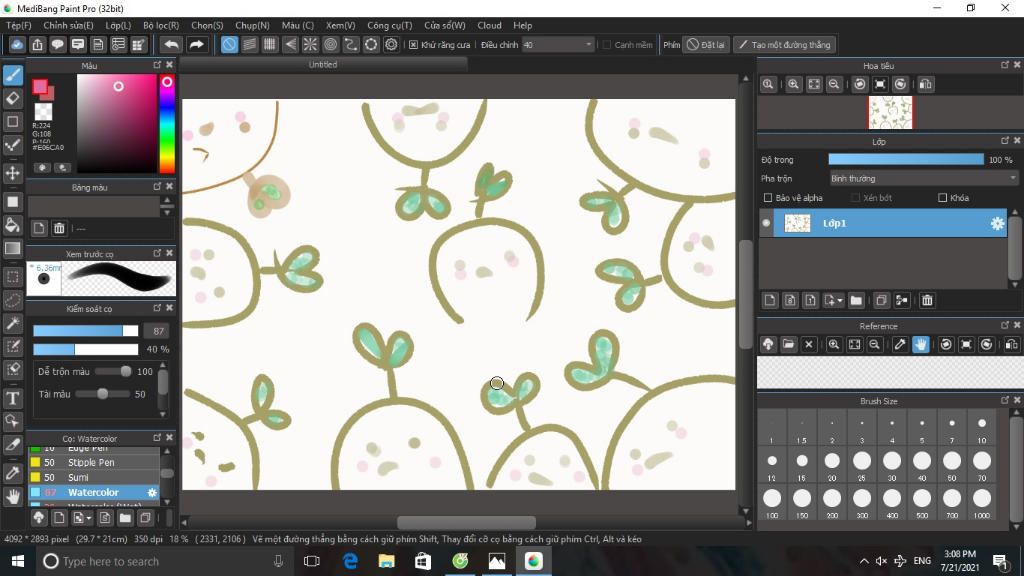Enable the concentric circle snap guide
The width and height of the screenshot is (1024, 576).
click(330, 44)
